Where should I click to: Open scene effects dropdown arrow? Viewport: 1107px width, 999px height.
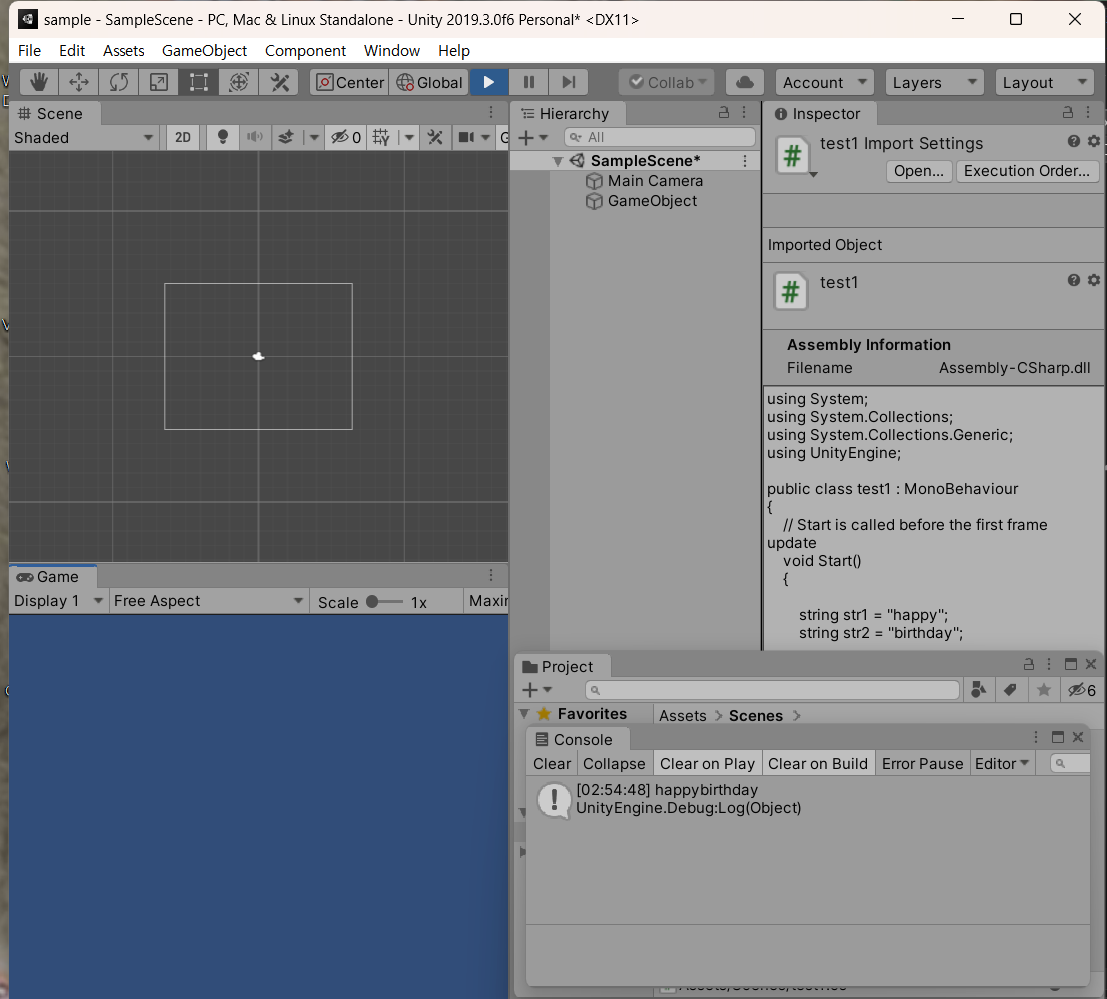[314, 137]
